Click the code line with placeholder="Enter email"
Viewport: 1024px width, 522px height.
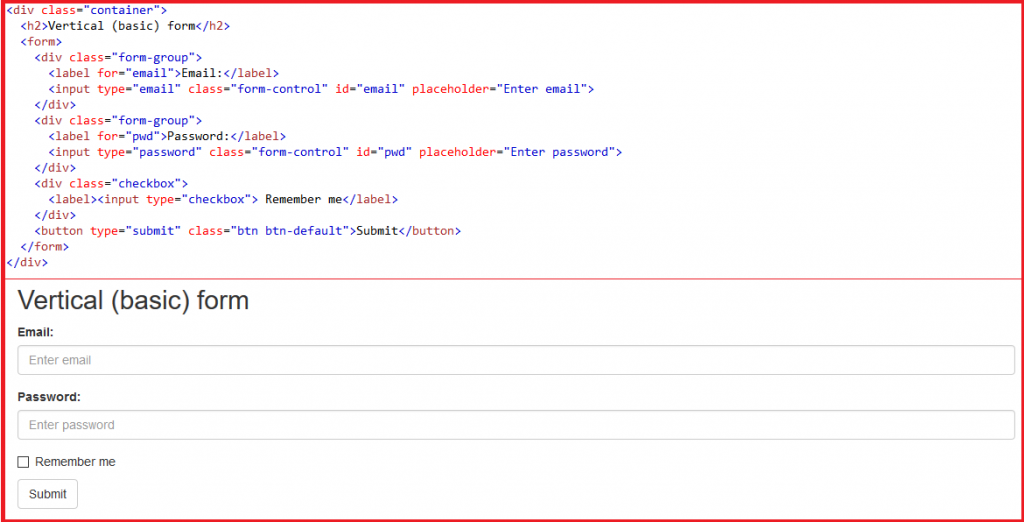coord(321,89)
